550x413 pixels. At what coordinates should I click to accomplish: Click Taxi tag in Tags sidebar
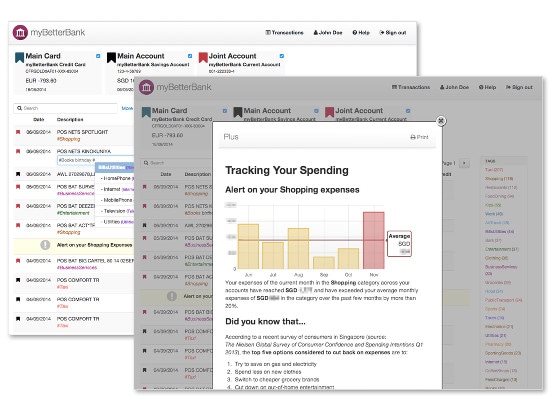(494, 170)
